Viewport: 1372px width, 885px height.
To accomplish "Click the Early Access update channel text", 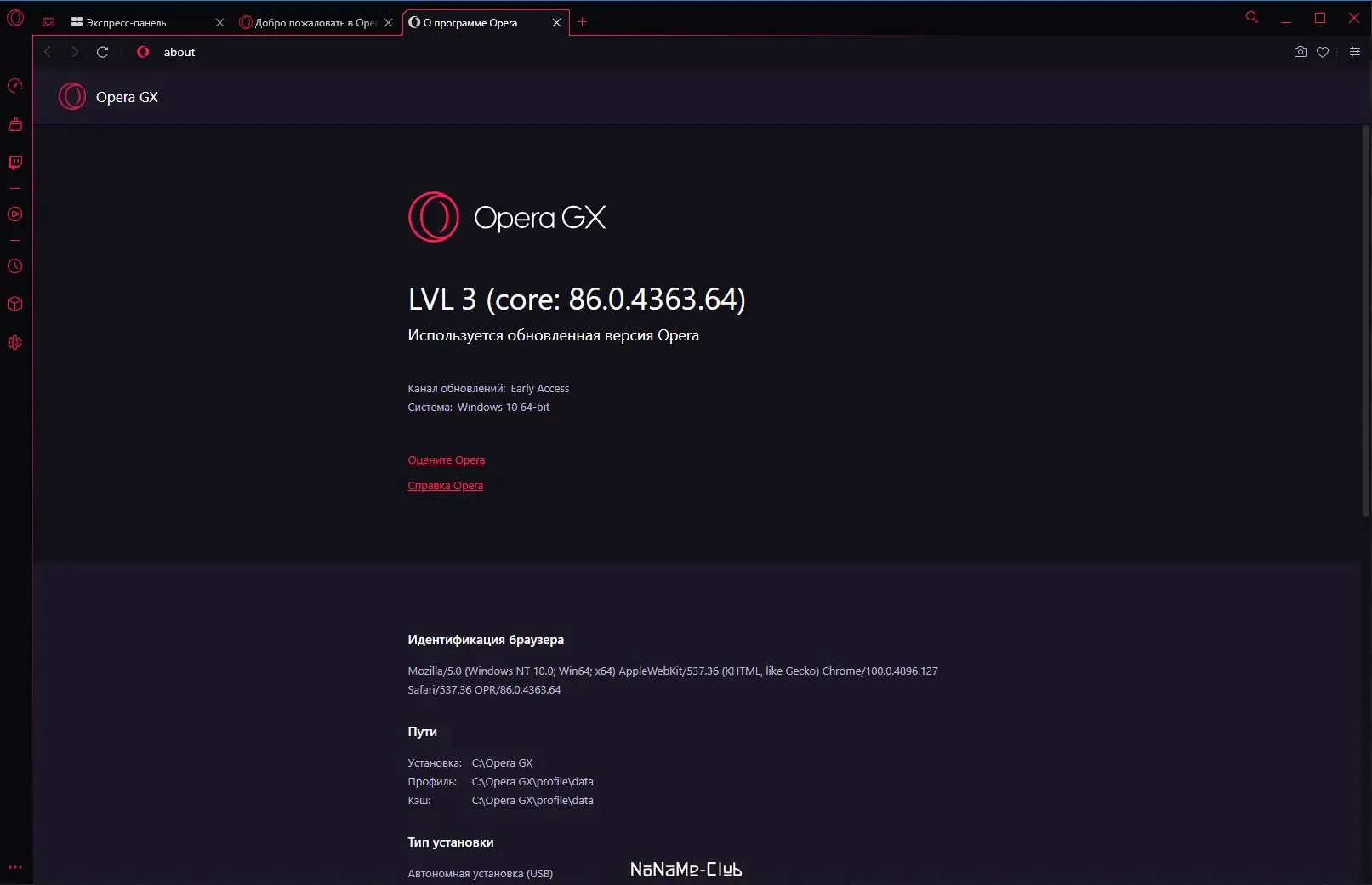I will click(540, 389).
